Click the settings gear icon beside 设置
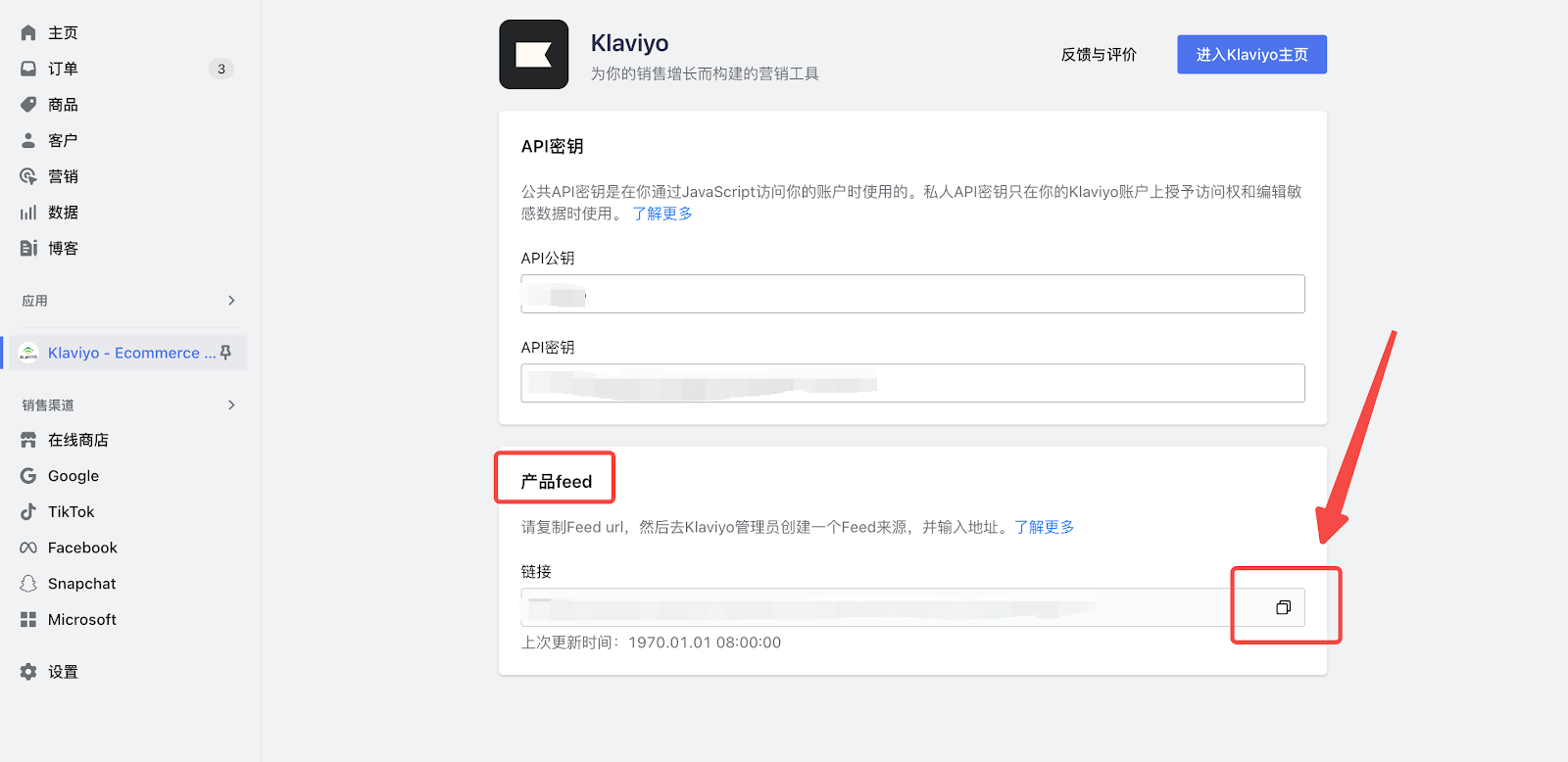This screenshot has height=762, width=1568. (x=28, y=672)
